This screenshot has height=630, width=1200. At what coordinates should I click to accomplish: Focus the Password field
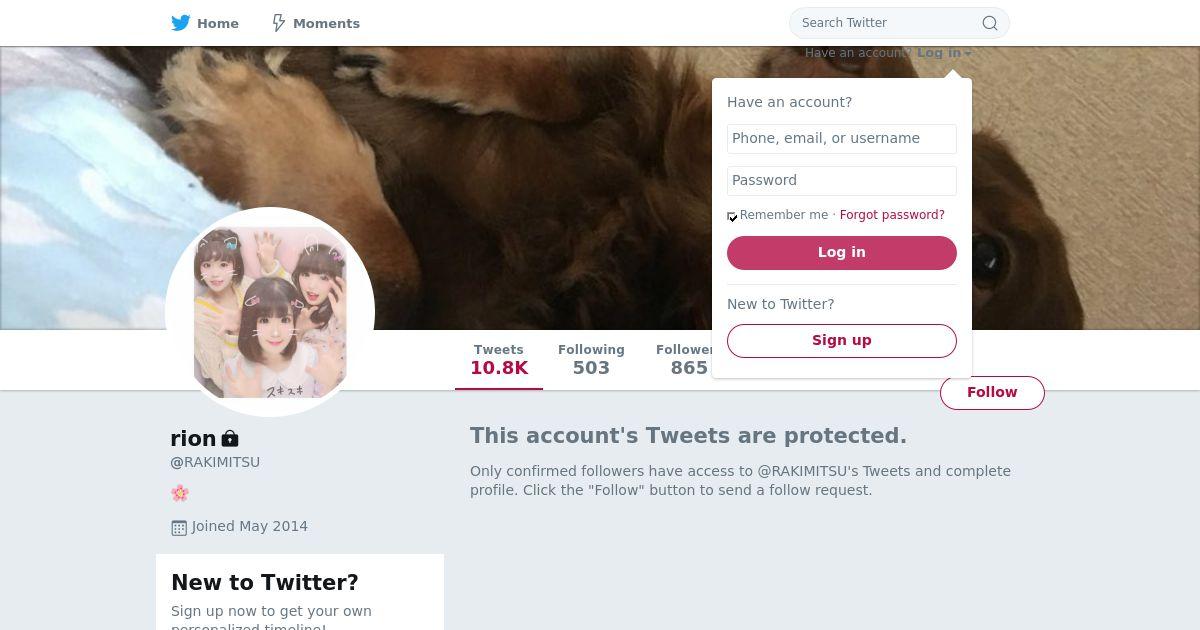point(842,181)
